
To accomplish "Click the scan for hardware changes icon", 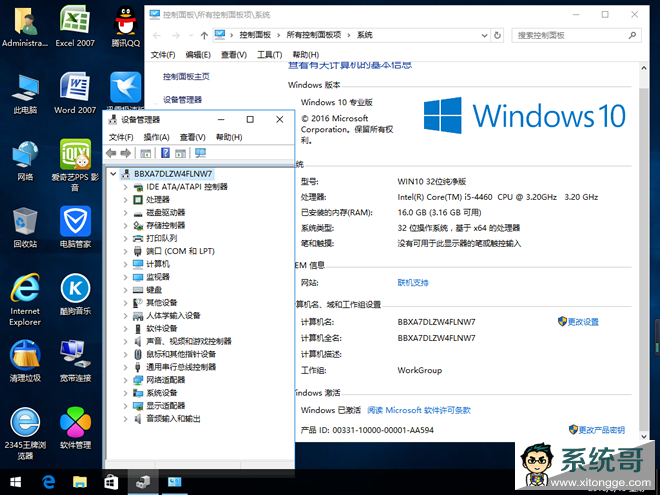I will 200,153.
